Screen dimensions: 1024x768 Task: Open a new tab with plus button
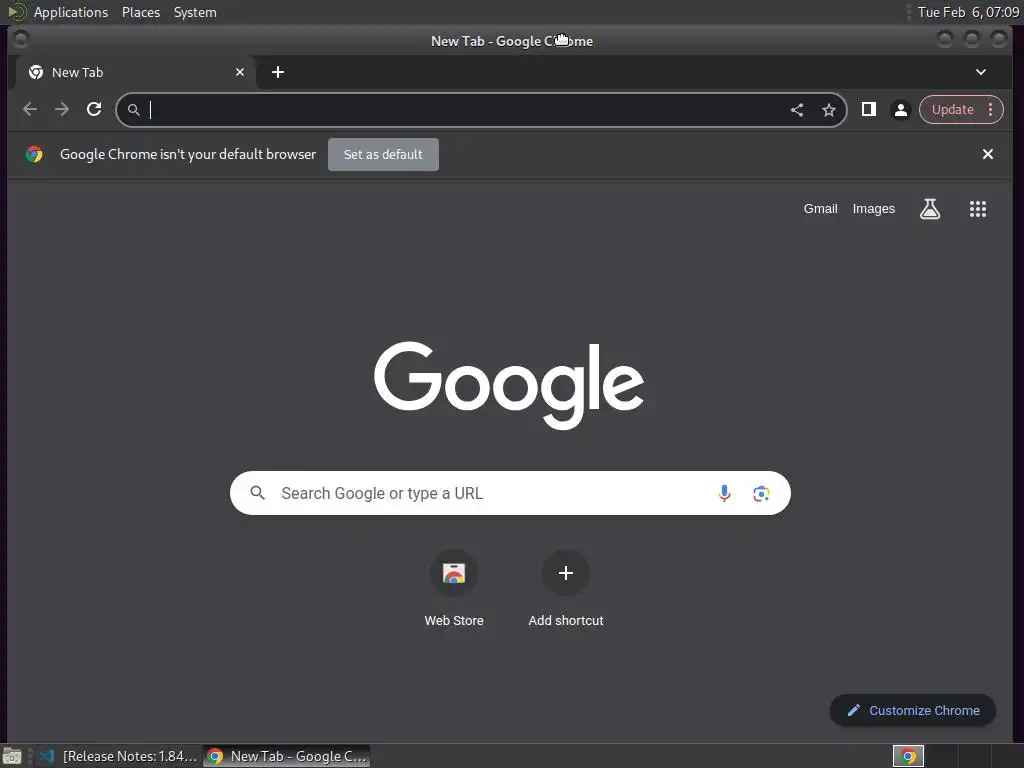278,72
